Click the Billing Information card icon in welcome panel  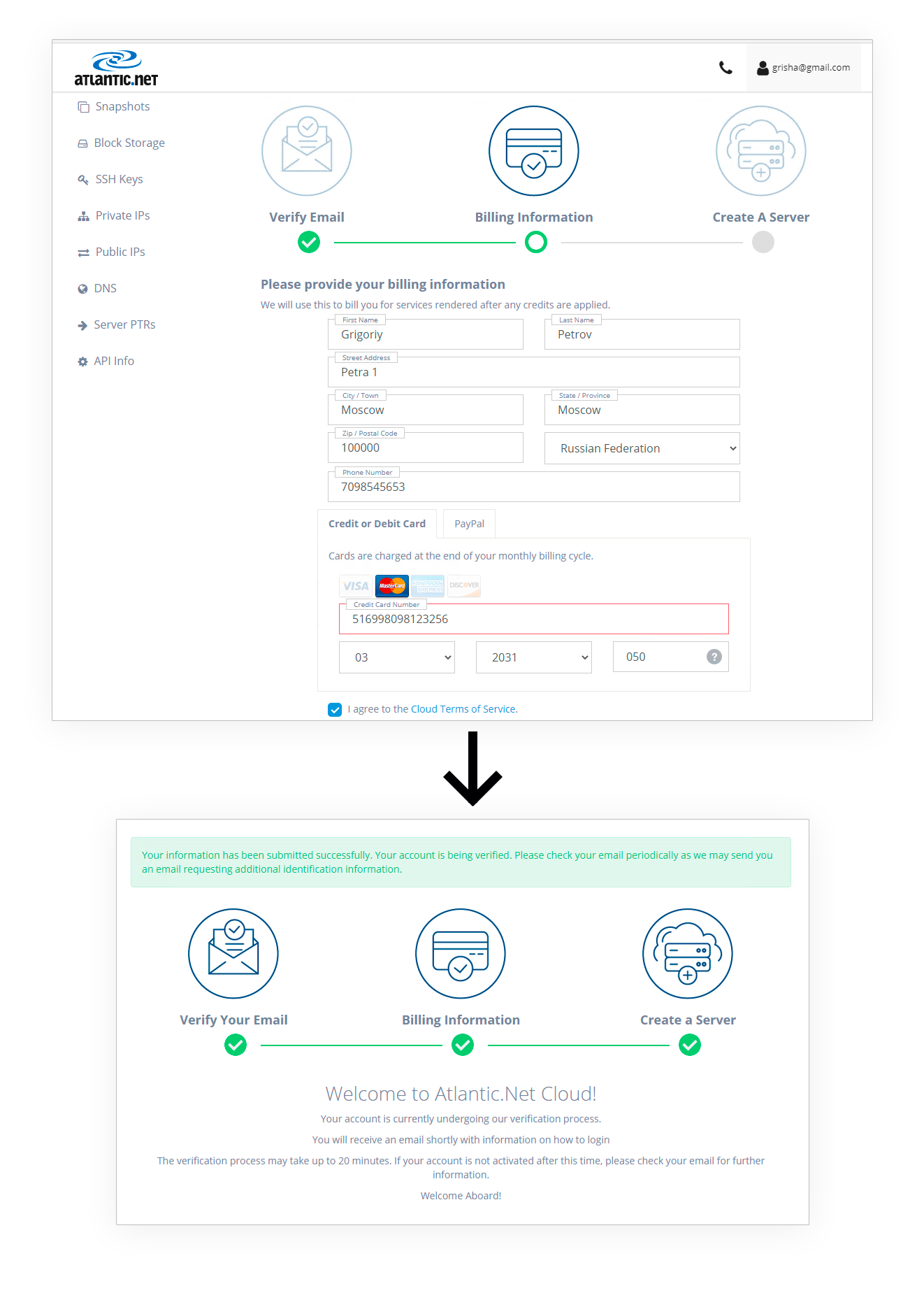tap(461, 954)
